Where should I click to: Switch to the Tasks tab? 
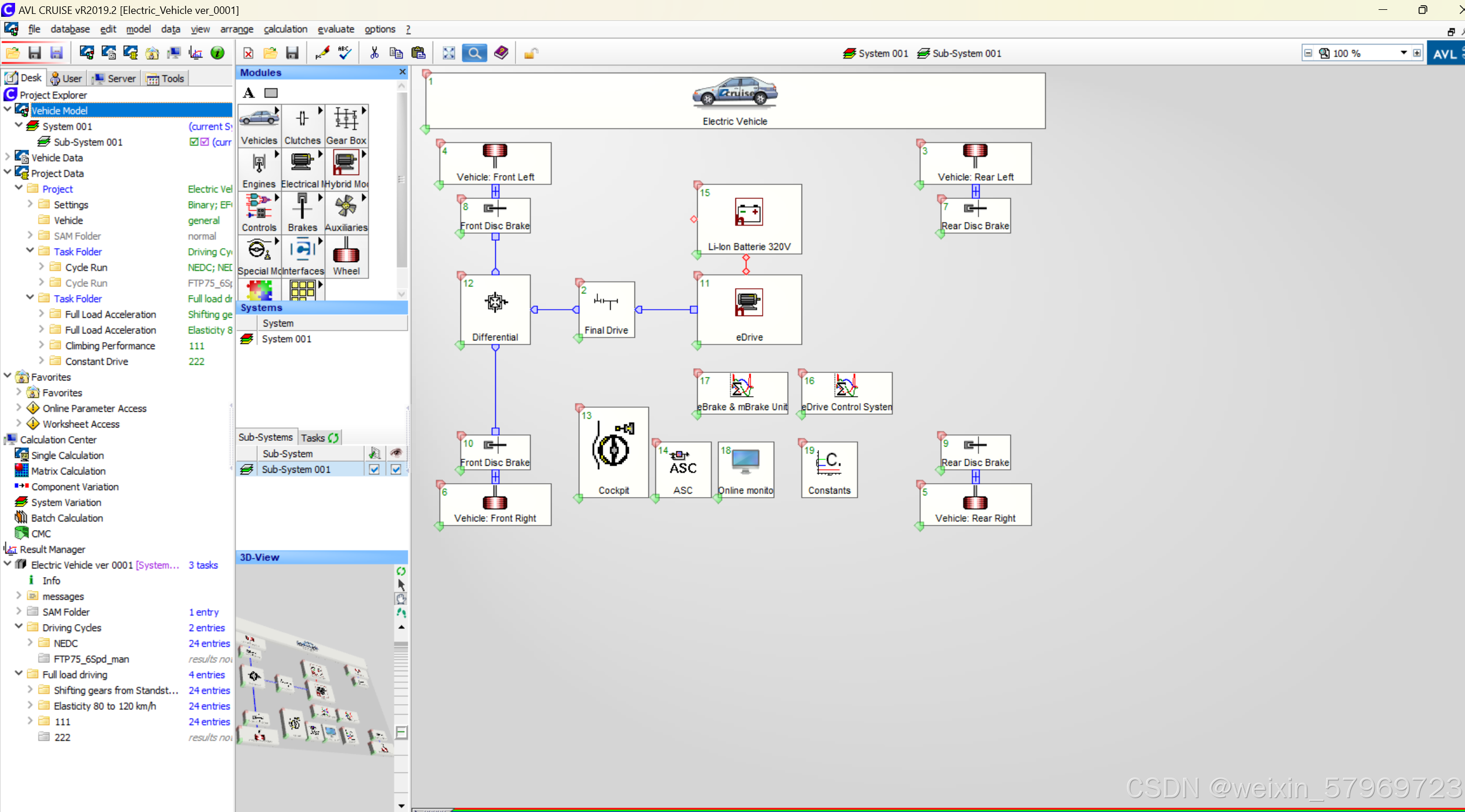coord(318,437)
